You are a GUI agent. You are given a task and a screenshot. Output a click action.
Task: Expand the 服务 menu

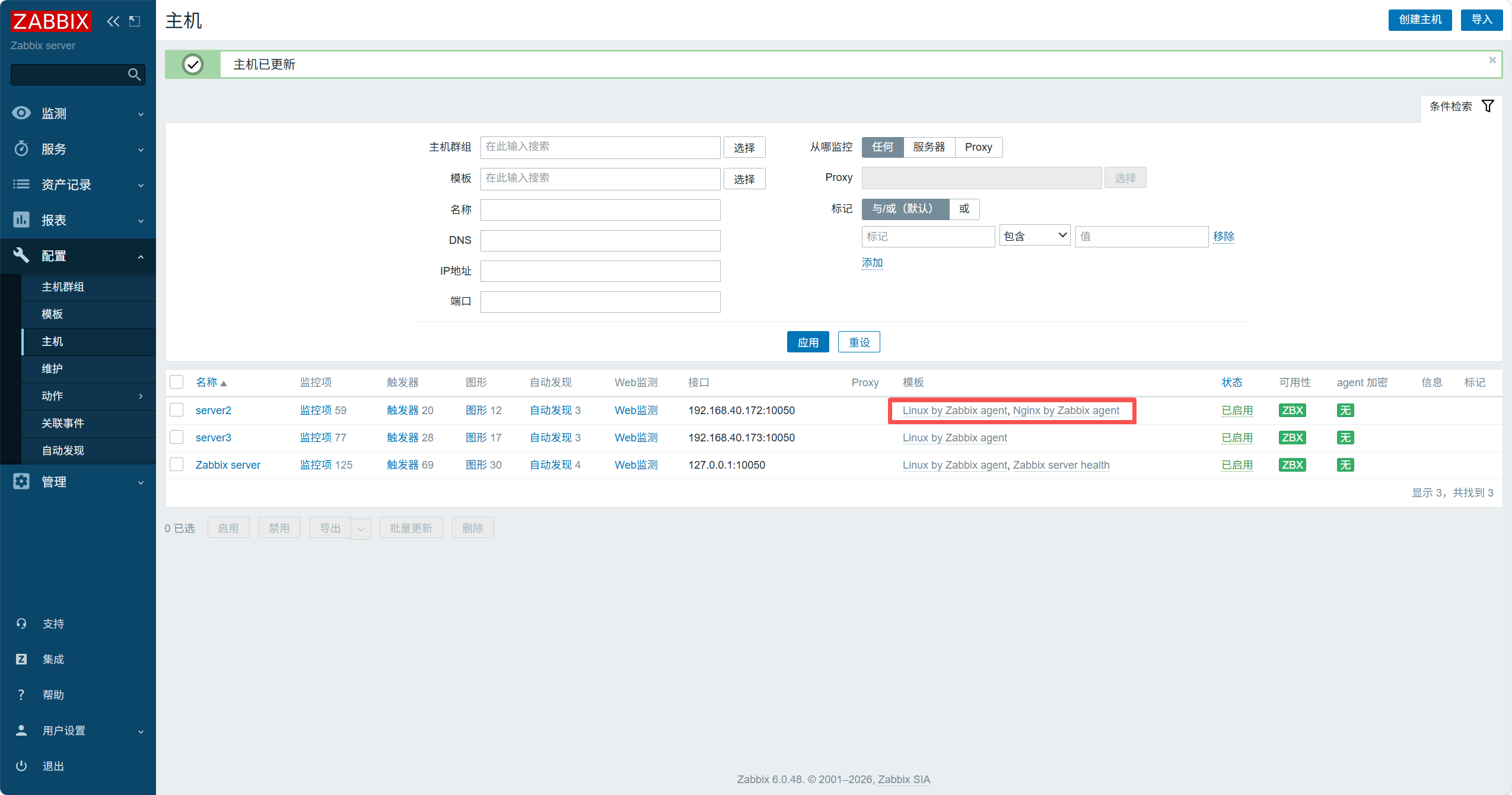(141, 150)
